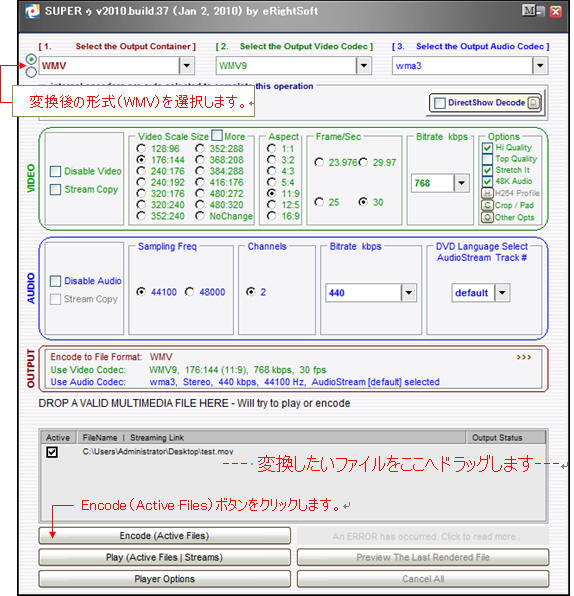The width and height of the screenshot is (574, 596).
Task: Open Other Opts via O icon
Action: click(487, 217)
